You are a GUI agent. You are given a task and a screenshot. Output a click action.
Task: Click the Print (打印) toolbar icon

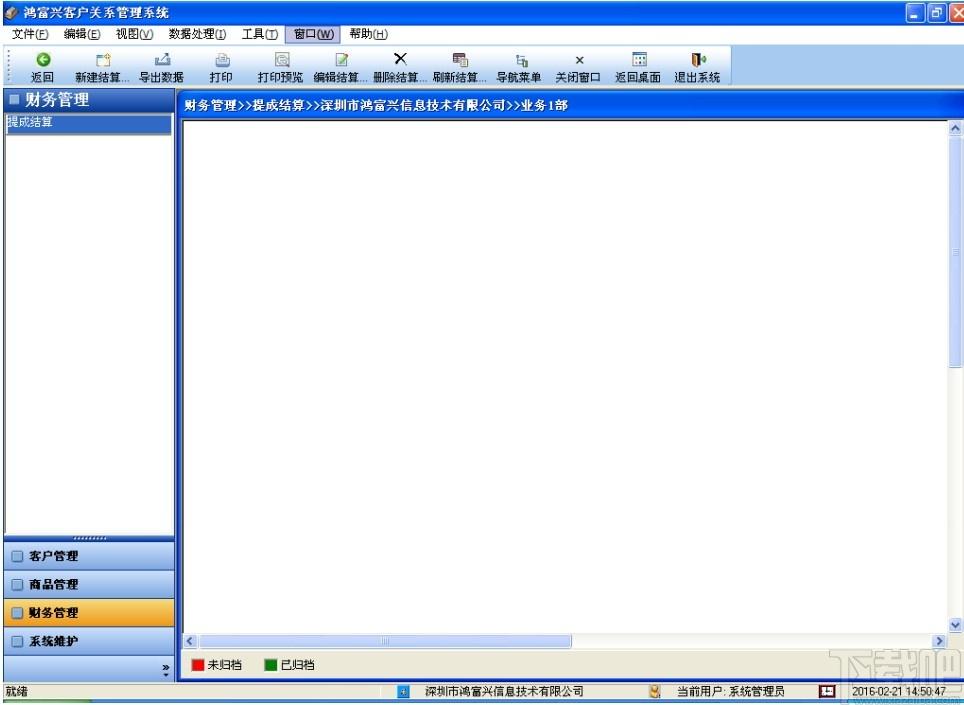(x=221, y=60)
